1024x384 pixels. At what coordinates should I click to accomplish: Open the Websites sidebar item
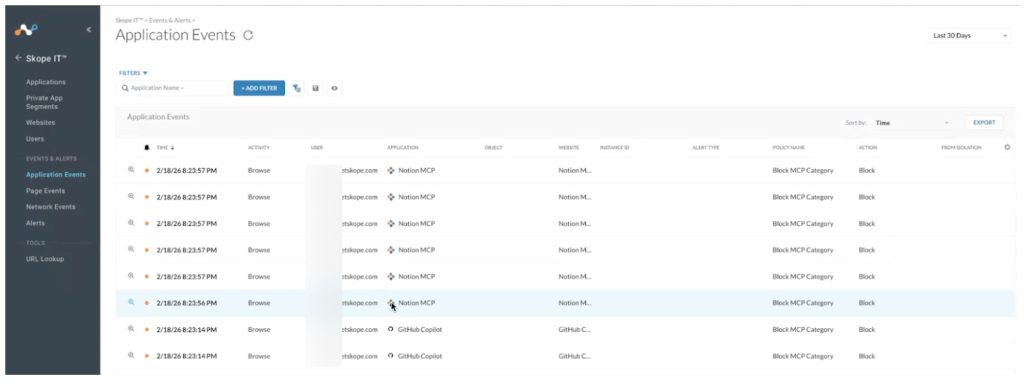coord(40,123)
